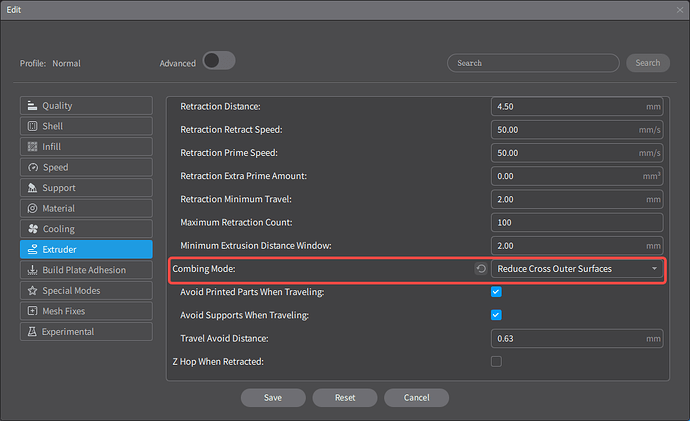Click the Search button
690x421 pixels.
click(647, 63)
